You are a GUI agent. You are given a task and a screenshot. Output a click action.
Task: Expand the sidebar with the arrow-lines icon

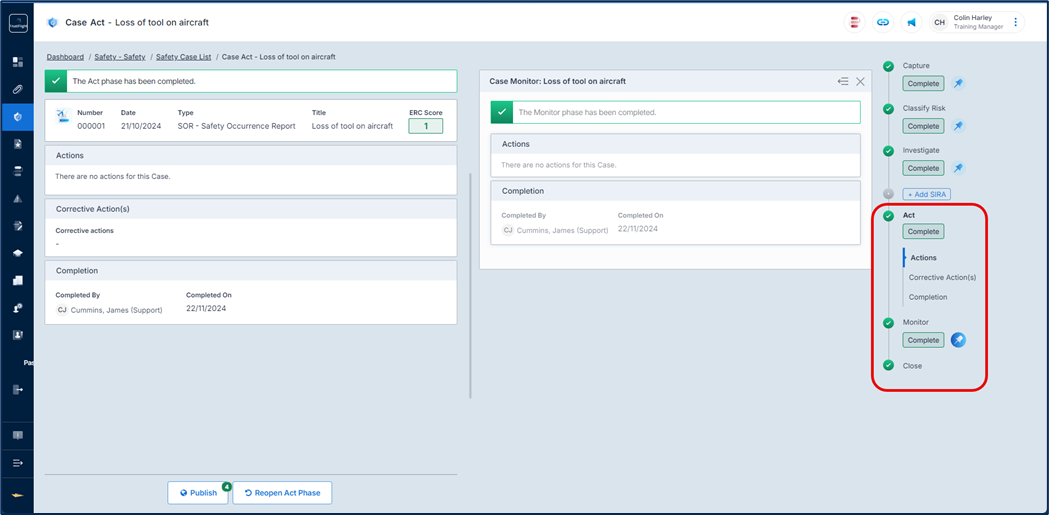17,463
